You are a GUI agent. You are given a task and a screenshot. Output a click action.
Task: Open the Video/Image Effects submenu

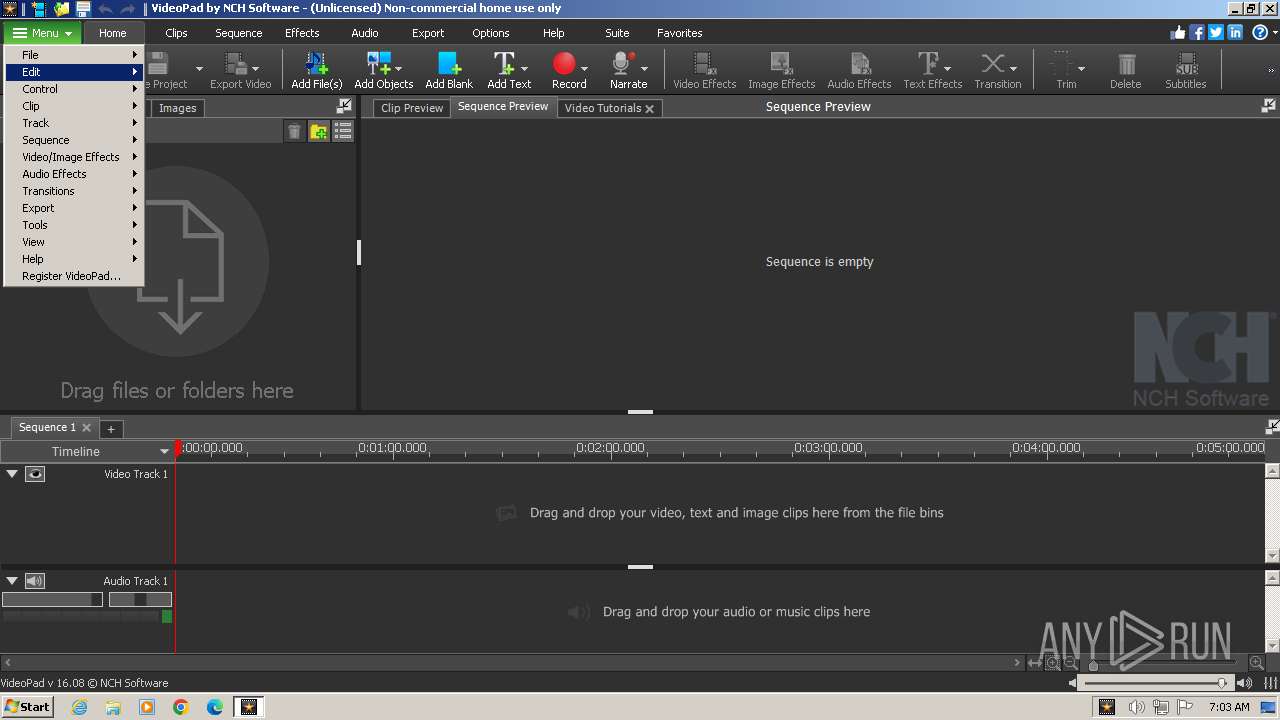coord(75,157)
